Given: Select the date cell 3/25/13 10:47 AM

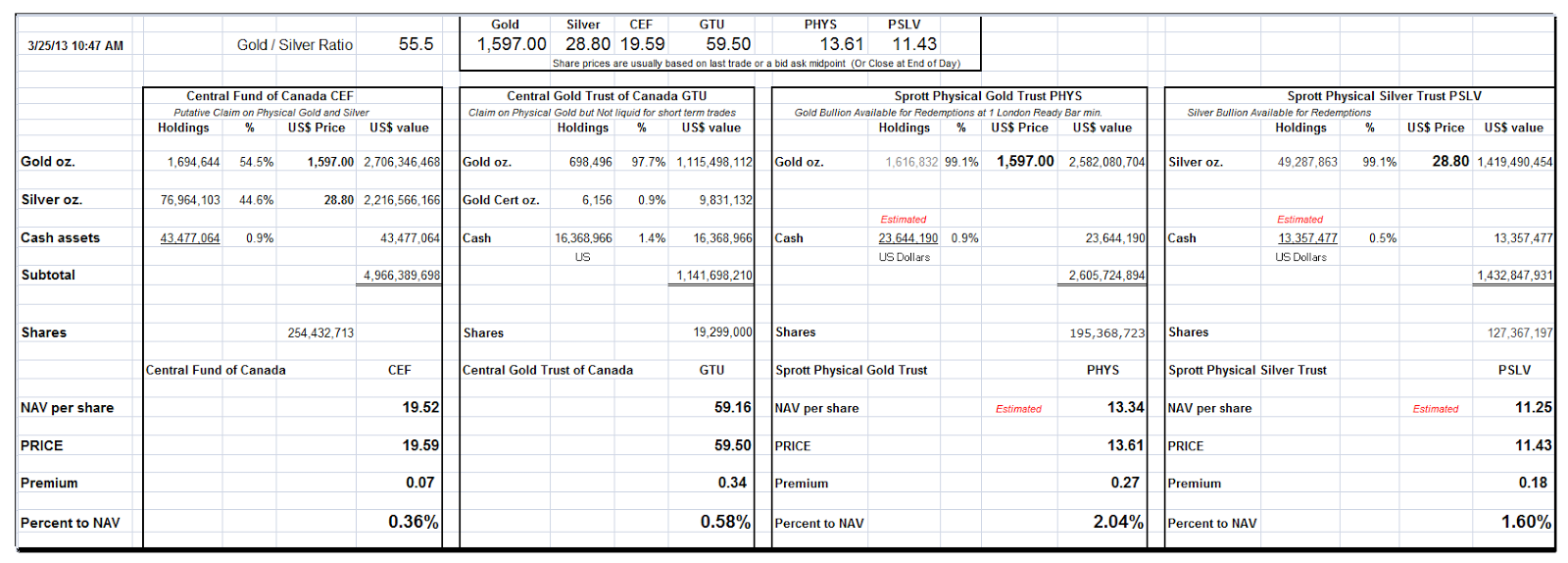Looking at the screenshot, I should [75, 45].
